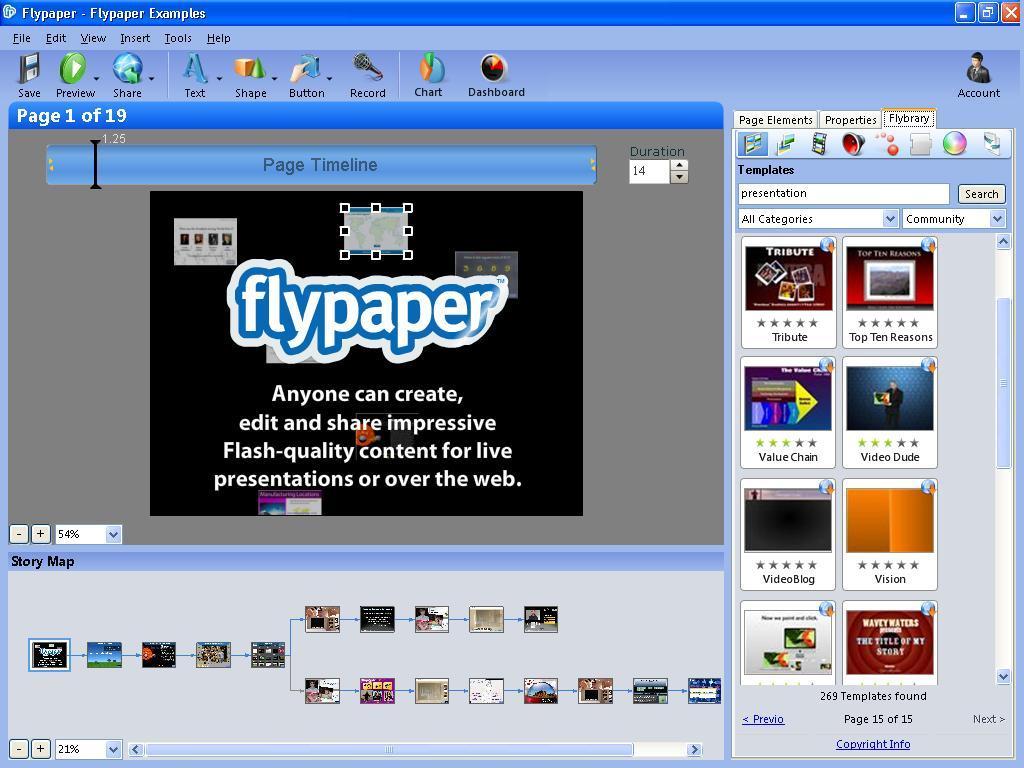Increase Duration with up stepper arrow
1024x768 pixels.
(679, 166)
